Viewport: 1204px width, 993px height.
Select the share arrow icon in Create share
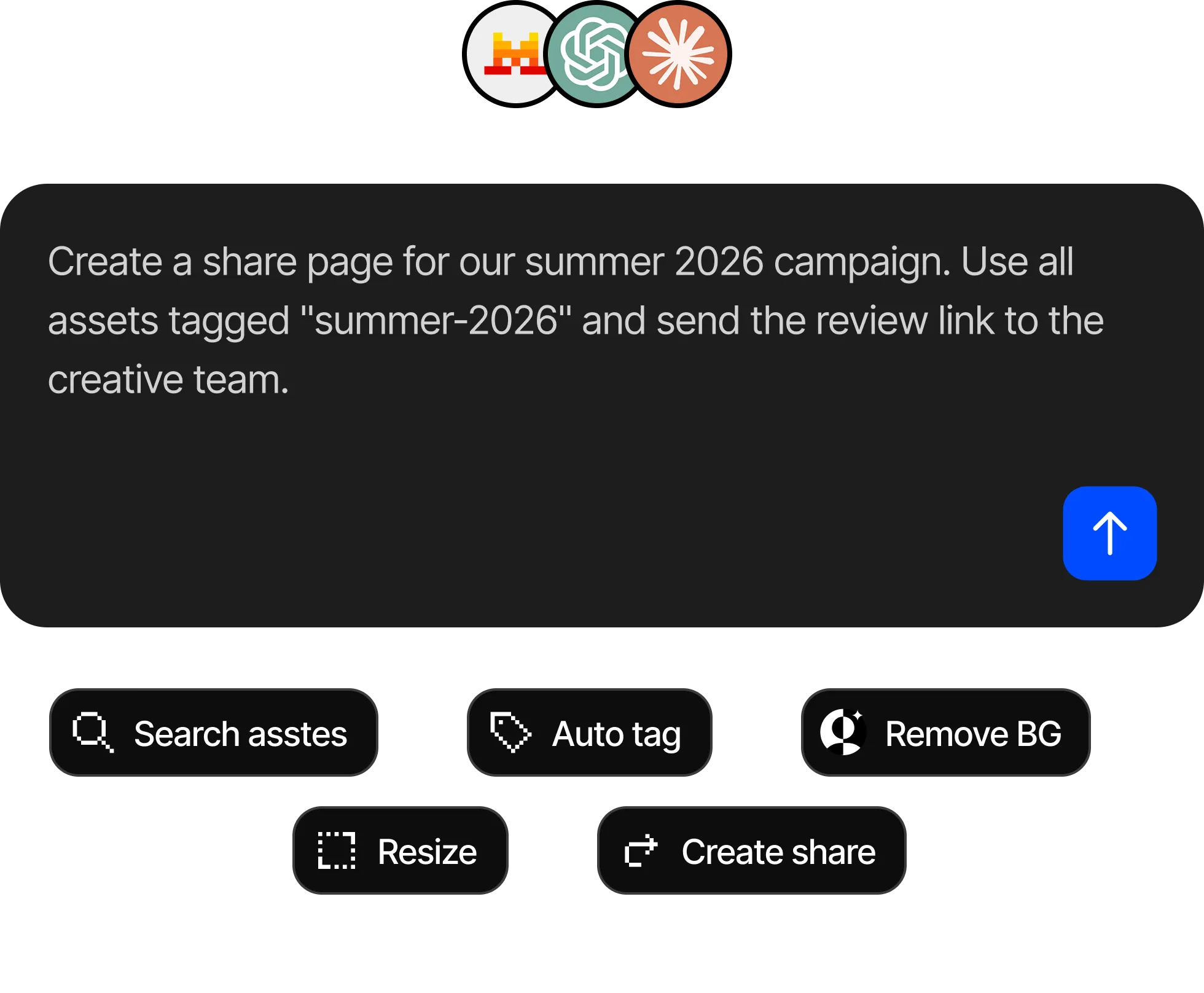point(639,851)
